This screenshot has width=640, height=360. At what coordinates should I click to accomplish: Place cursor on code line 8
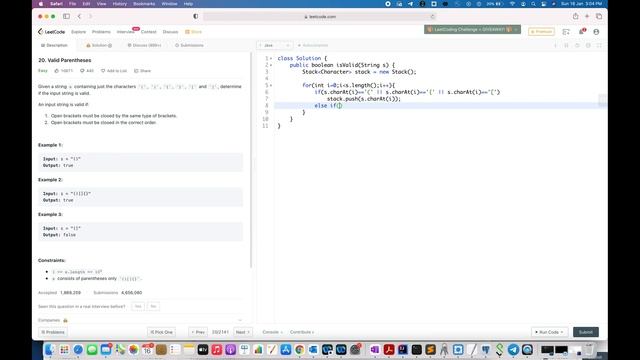[440, 105]
